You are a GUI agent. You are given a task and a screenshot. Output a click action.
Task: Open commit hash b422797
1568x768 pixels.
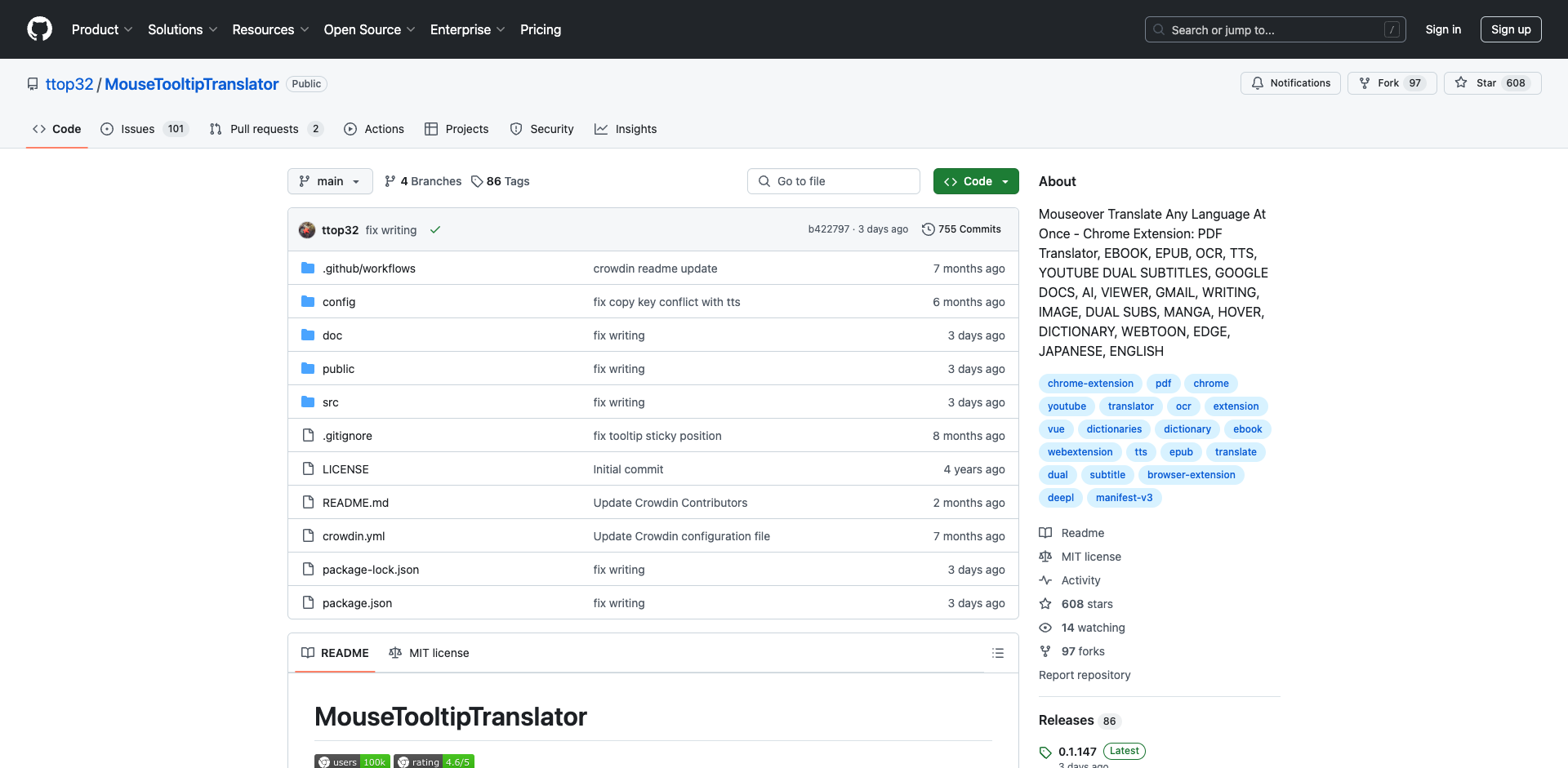828,229
